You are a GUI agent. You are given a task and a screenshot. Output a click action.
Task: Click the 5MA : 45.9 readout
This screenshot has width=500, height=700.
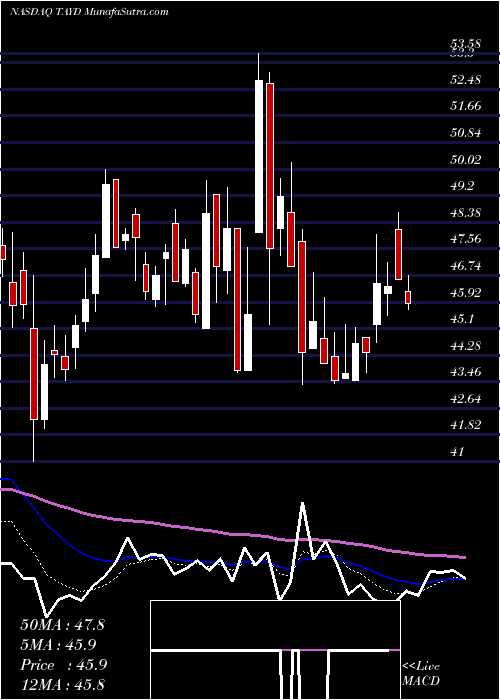pyautogui.click(x=58, y=645)
